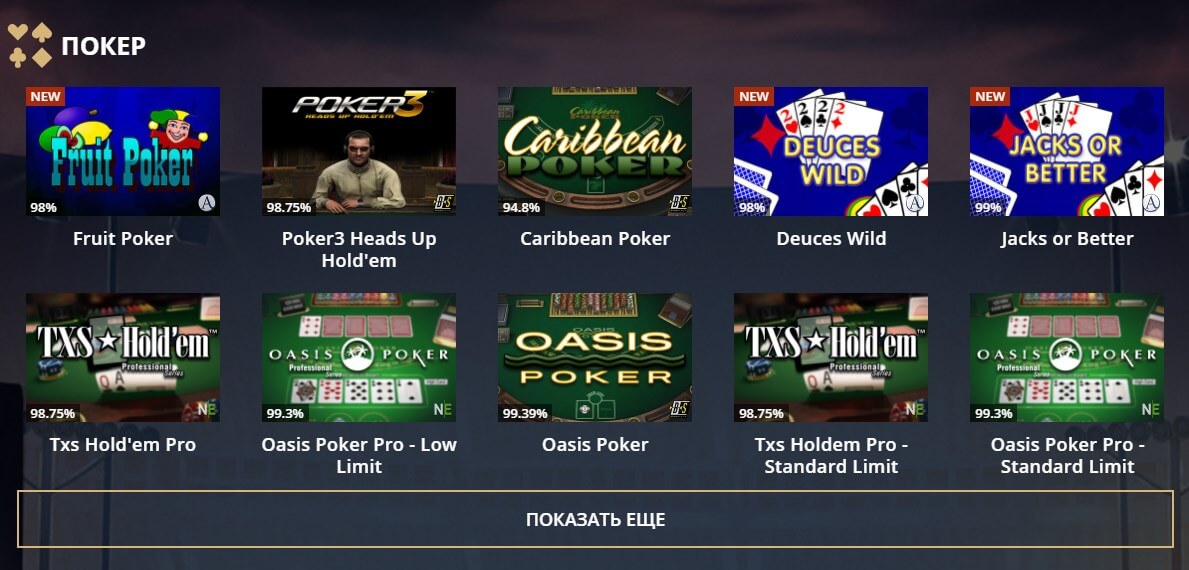Image resolution: width=1189 pixels, height=570 pixels.
Task: Click the card suits poker icon
Action: click(x=30, y=45)
